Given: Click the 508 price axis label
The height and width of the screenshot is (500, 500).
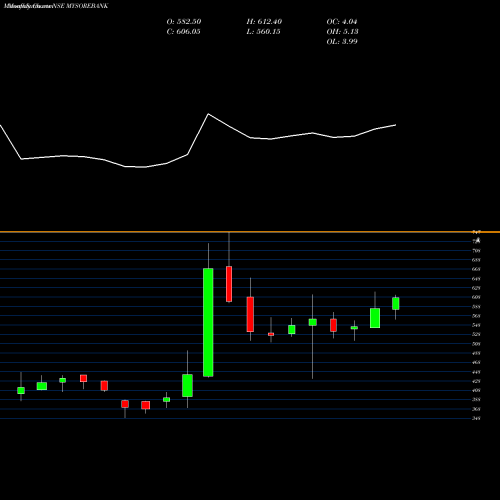Looking at the screenshot, I should 476,344.
